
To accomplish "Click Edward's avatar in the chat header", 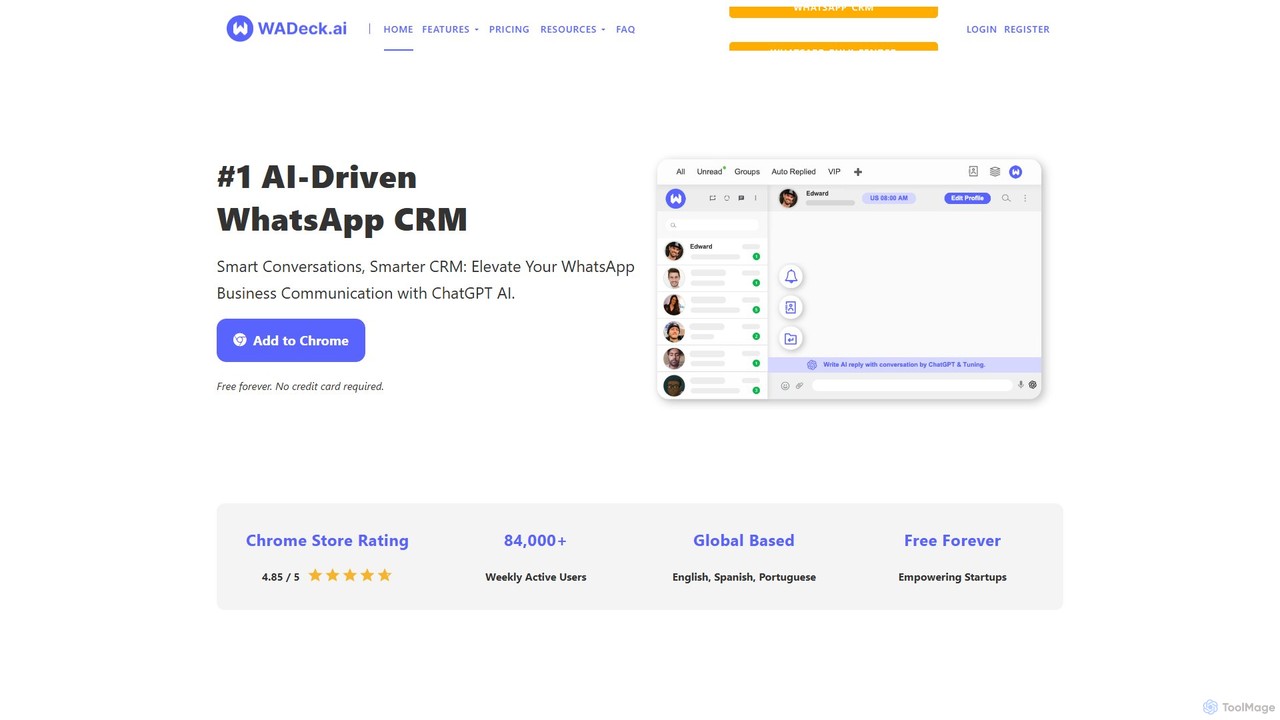I will (x=788, y=198).
